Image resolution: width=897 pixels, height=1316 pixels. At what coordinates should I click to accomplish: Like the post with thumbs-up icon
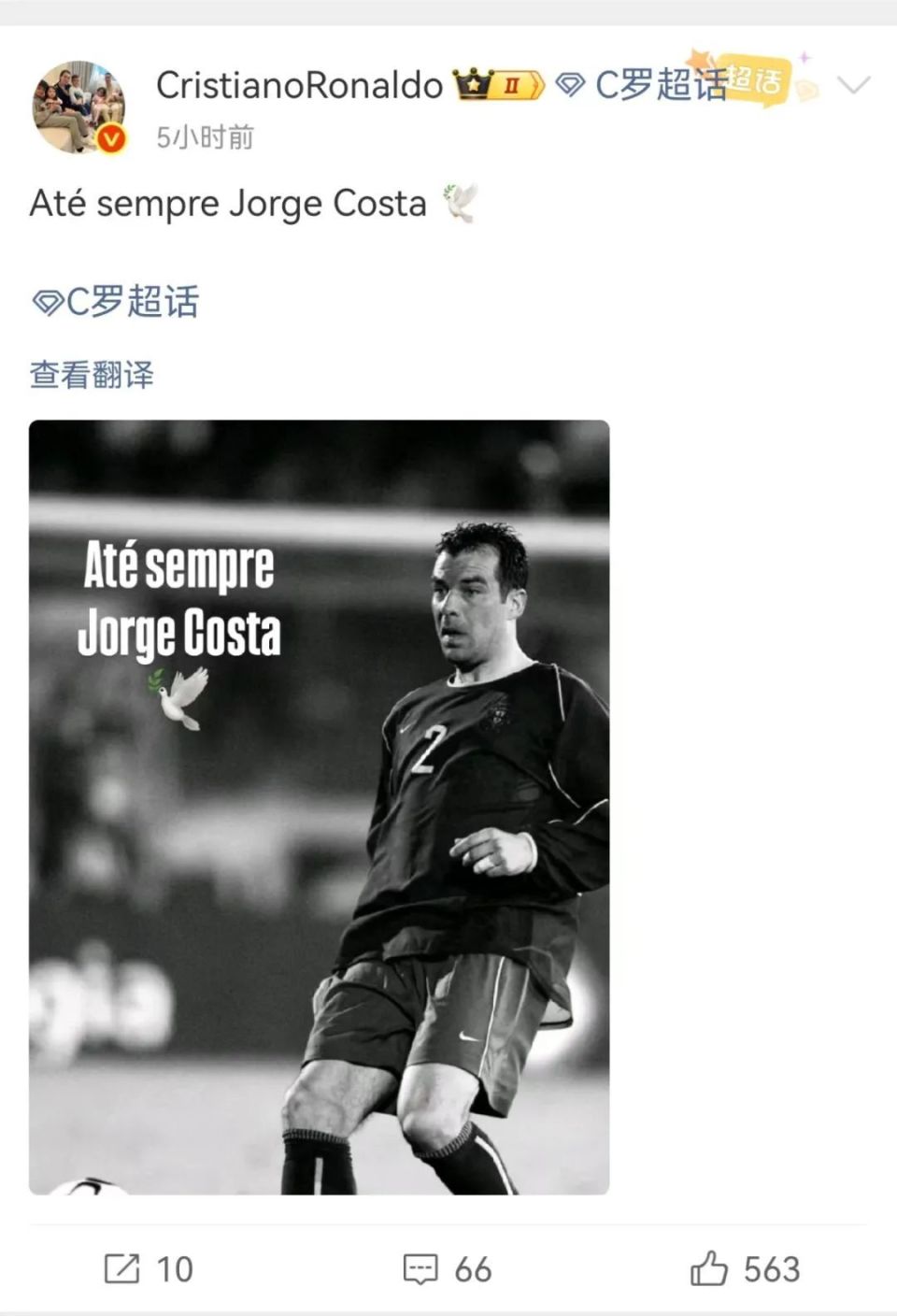coord(709,1268)
